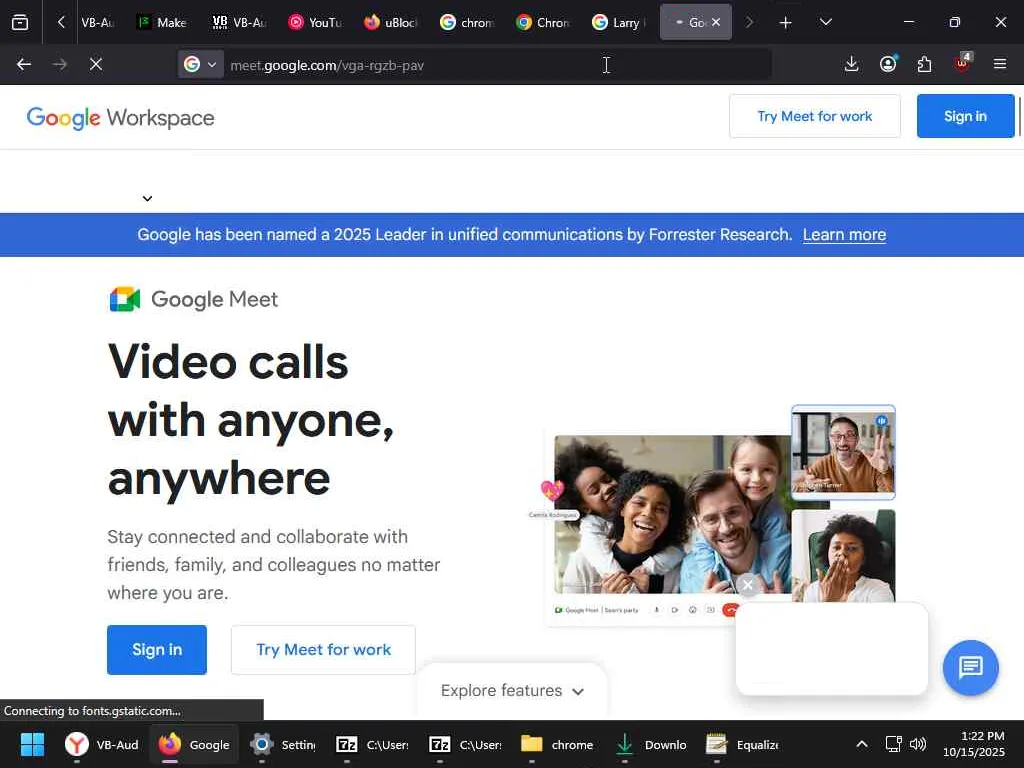The width and height of the screenshot is (1024, 768).
Task: Open the Downlo taskbar item
Action: [651, 744]
